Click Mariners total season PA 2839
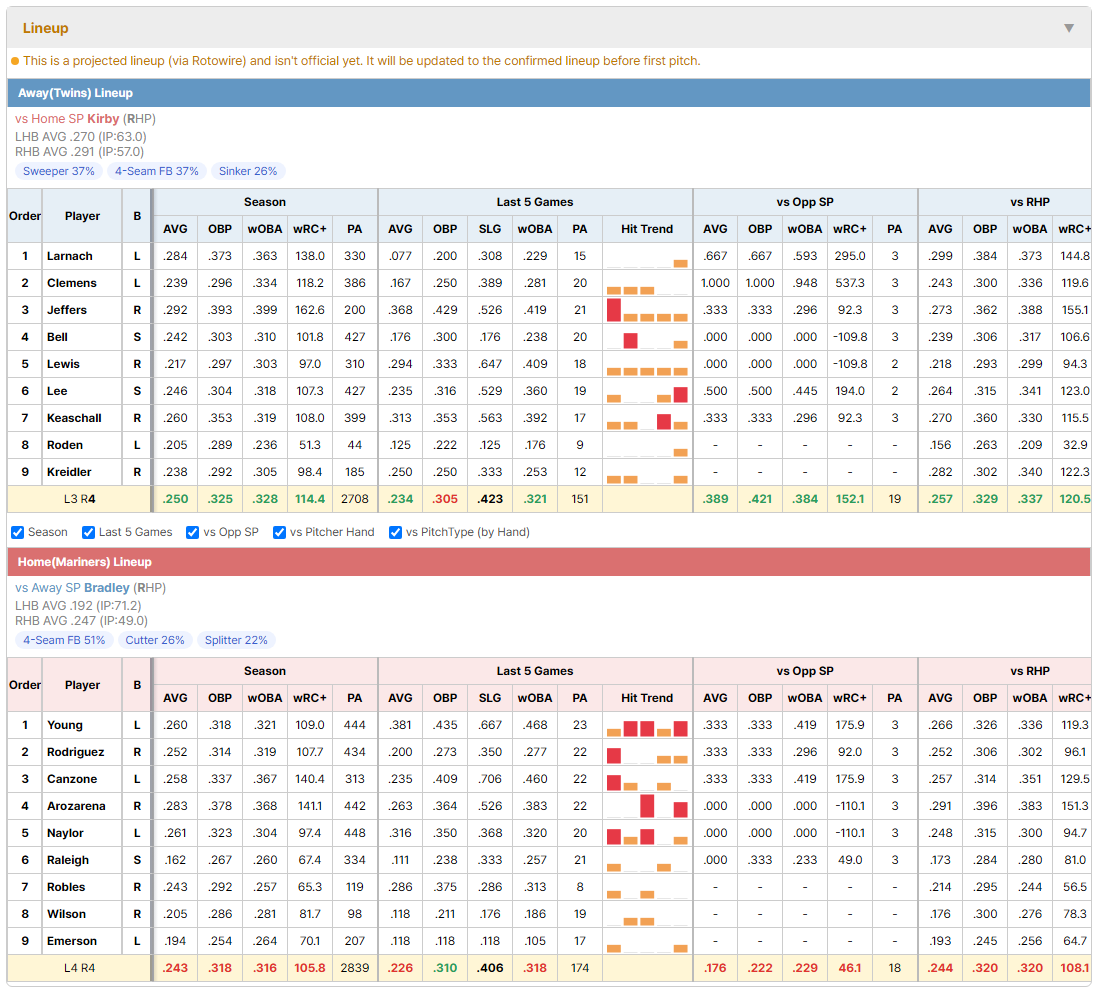The height and width of the screenshot is (993, 1098). [x=355, y=968]
